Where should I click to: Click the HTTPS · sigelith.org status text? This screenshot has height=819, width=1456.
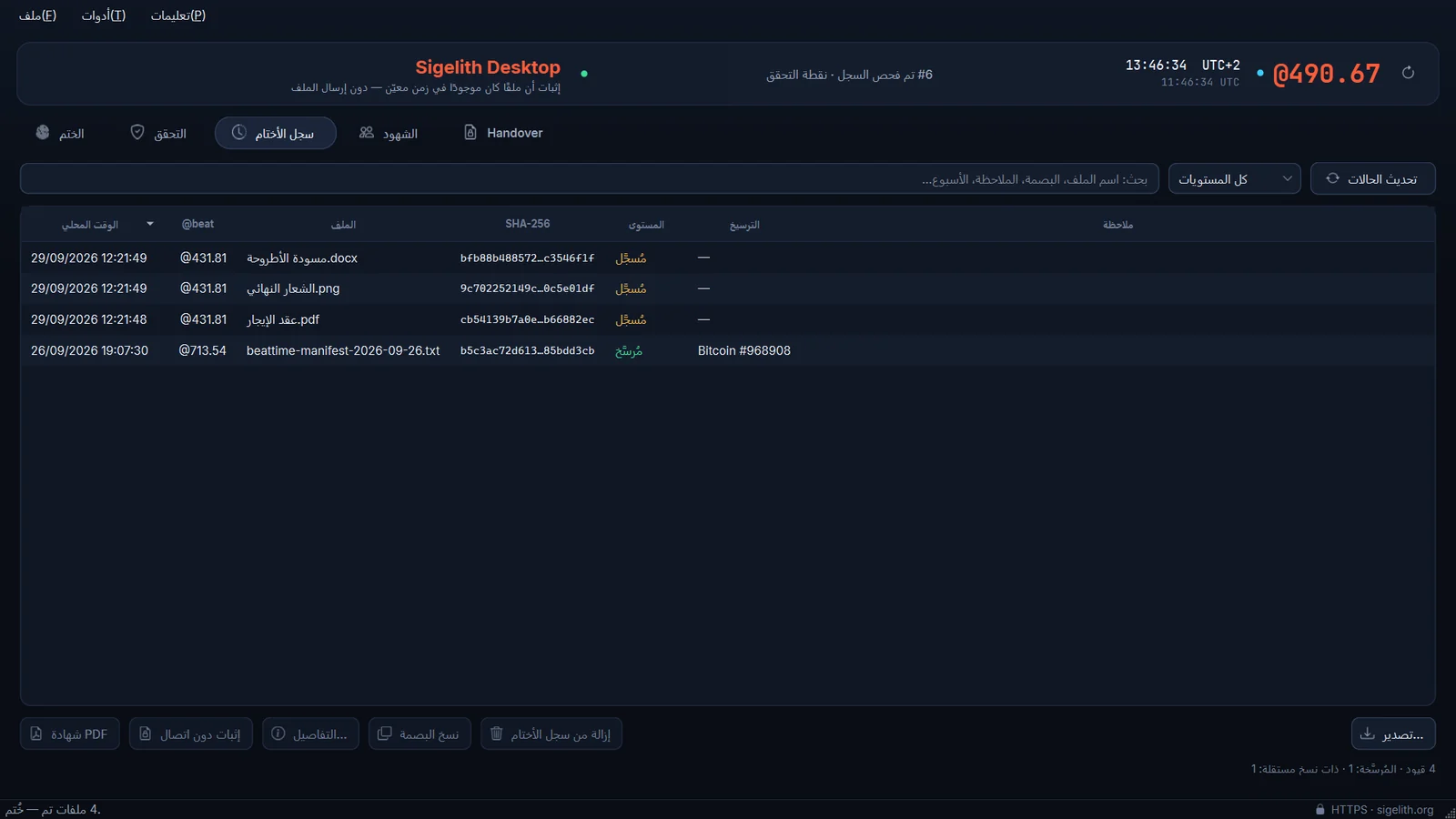click(1382, 810)
